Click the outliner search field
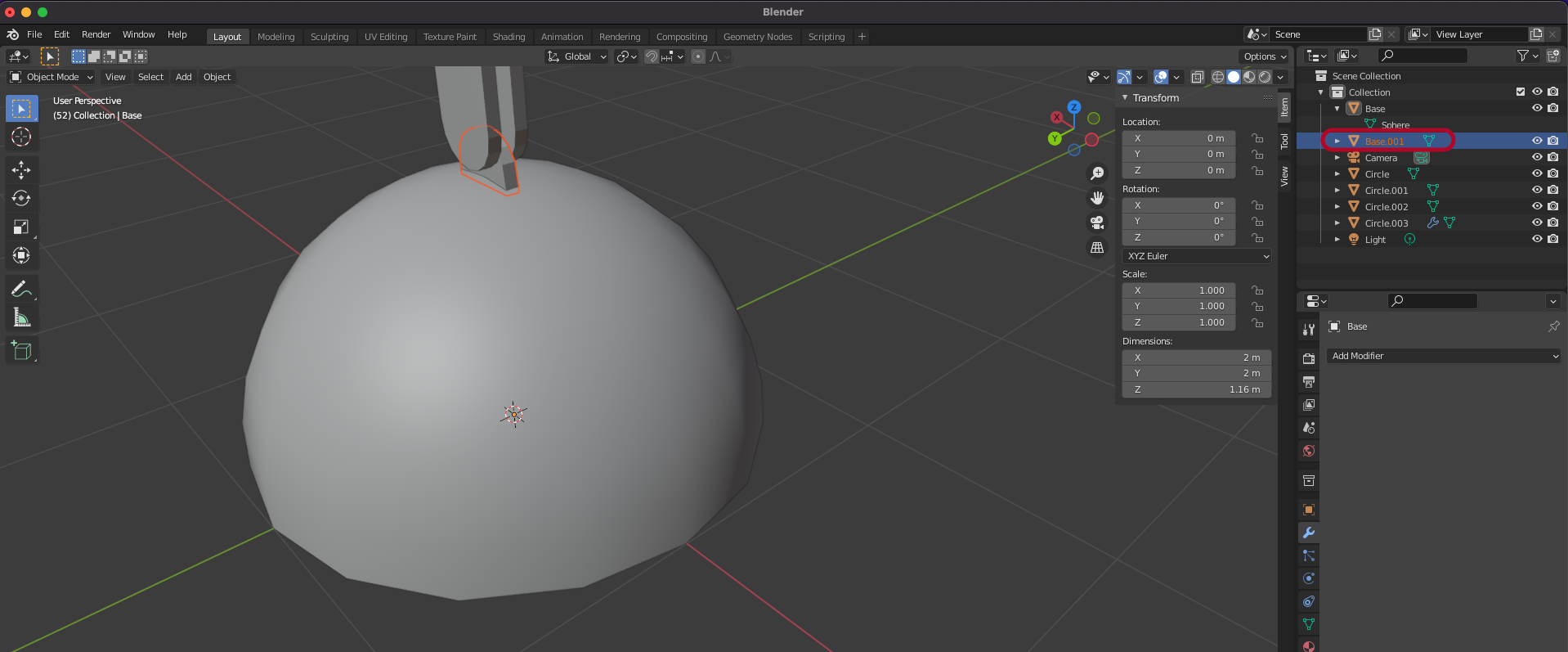Image resolution: width=1568 pixels, height=652 pixels. [1422, 56]
